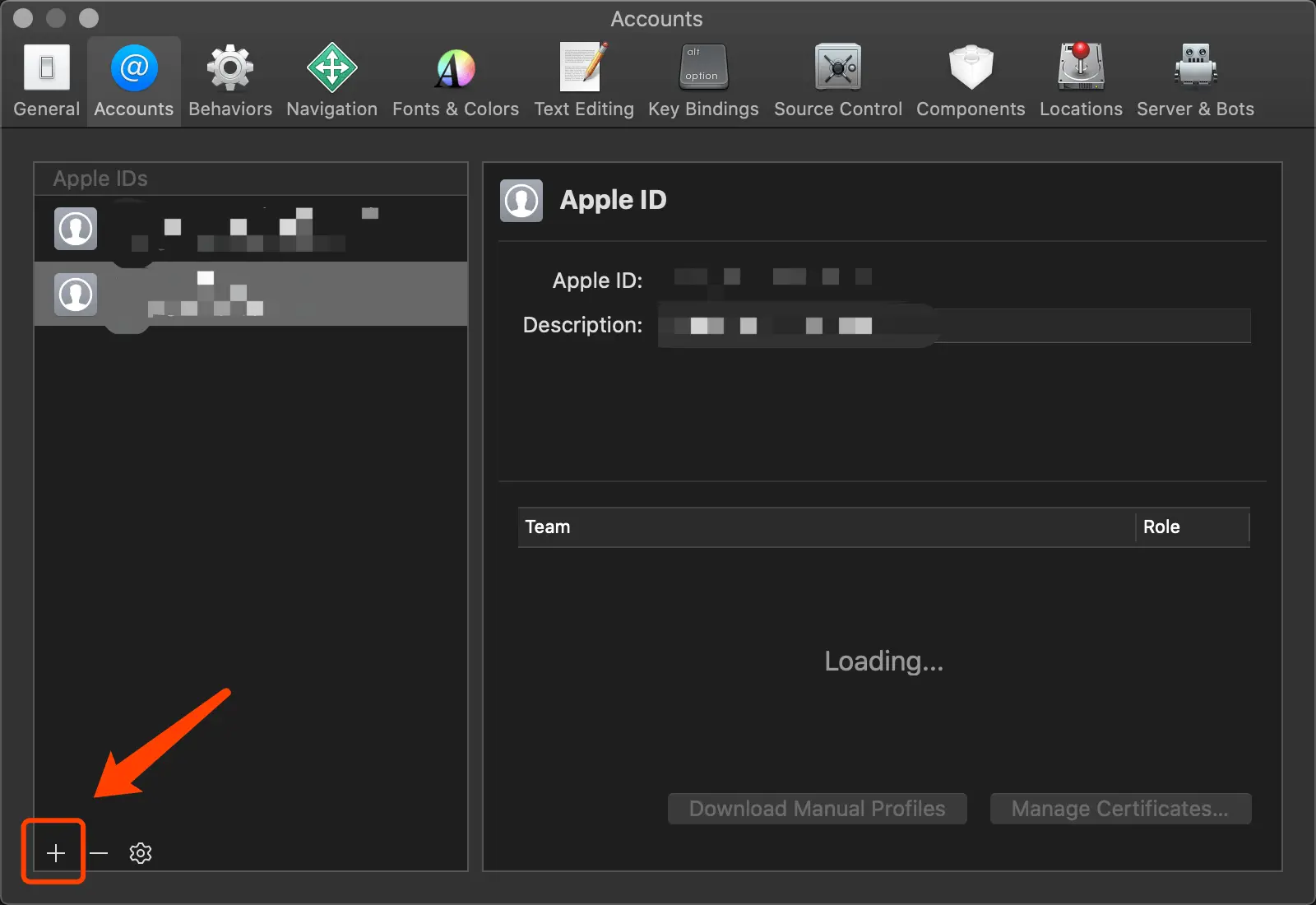Image resolution: width=1316 pixels, height=905 pixels.
Task: Open the Components preferences pane
Action: tap(971, 81)
